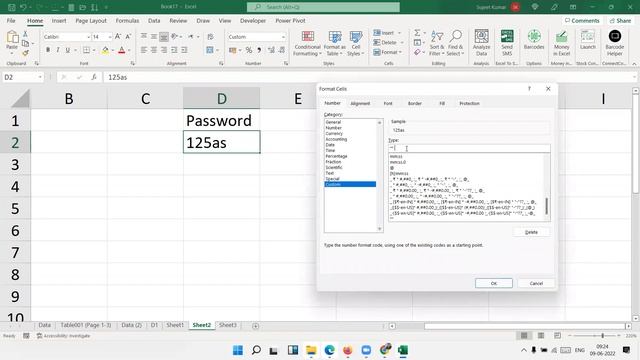640x360 pixels.
Task: Select the Sheet1 tab
Action: coord(175,325)
